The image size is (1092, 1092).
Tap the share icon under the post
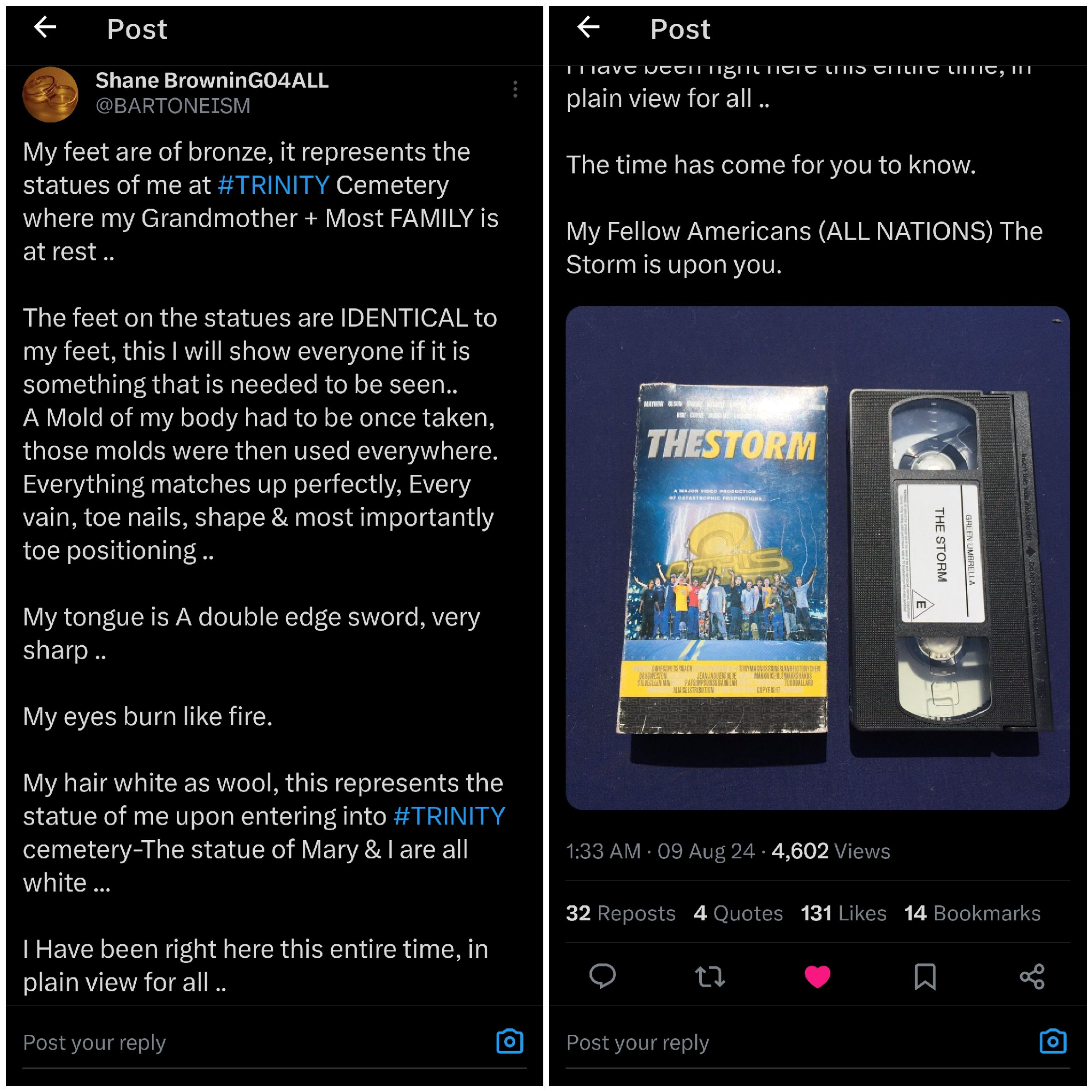1032,976
